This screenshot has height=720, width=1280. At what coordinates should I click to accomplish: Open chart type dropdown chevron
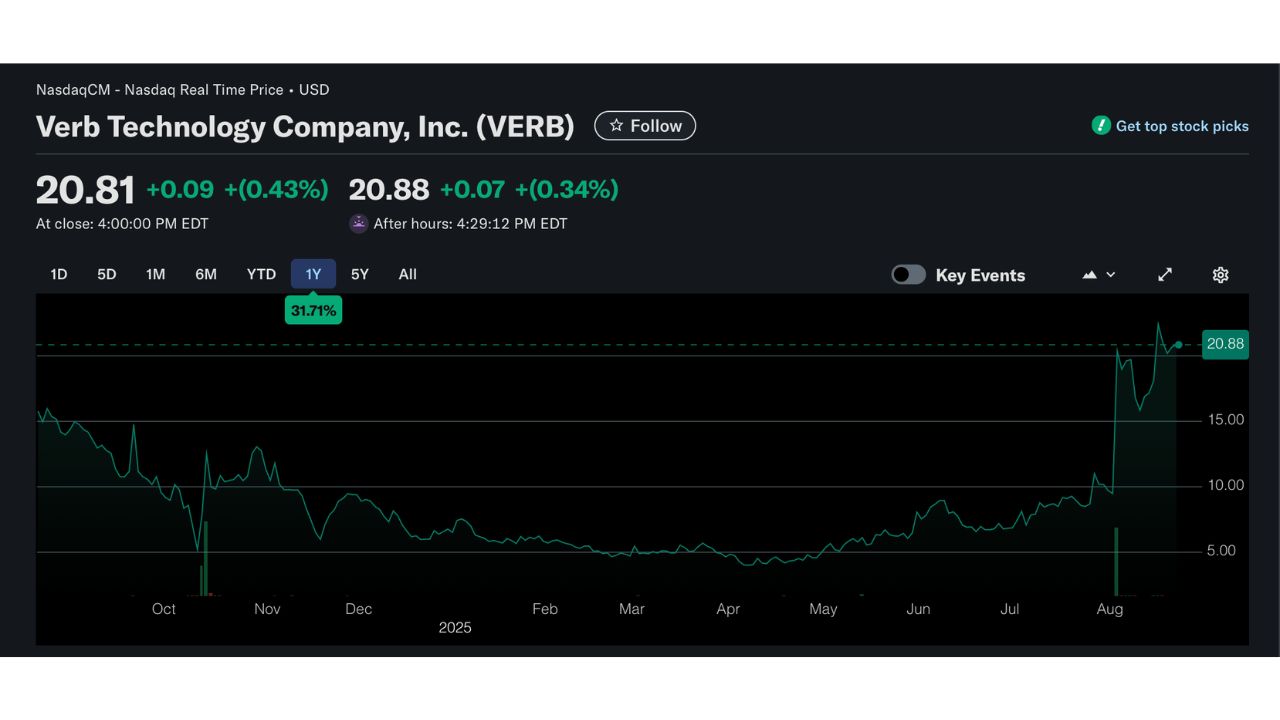1111,275
